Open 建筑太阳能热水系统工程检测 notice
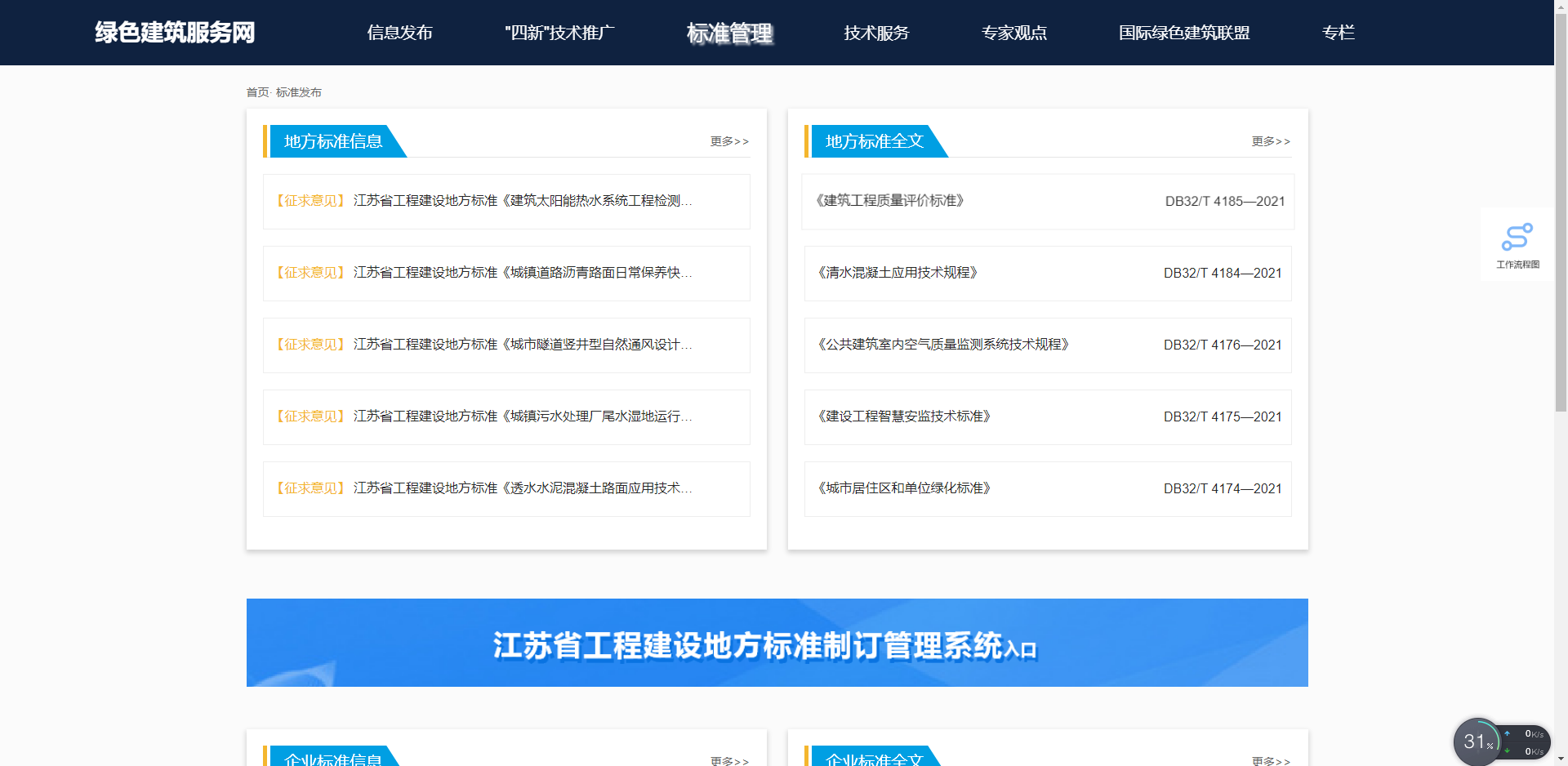Screen dimensions: 1568x766 [x=506, y=201]
